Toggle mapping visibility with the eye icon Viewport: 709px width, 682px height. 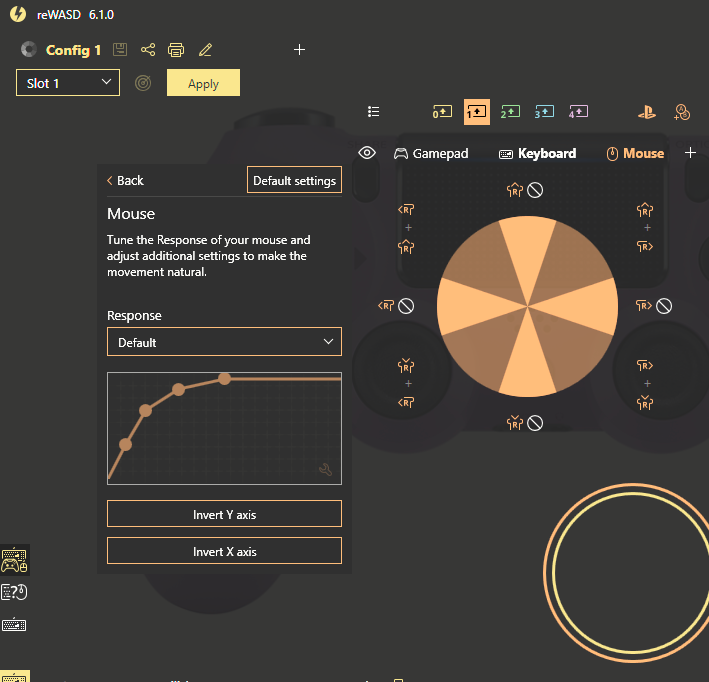click(x=367, y=153)
